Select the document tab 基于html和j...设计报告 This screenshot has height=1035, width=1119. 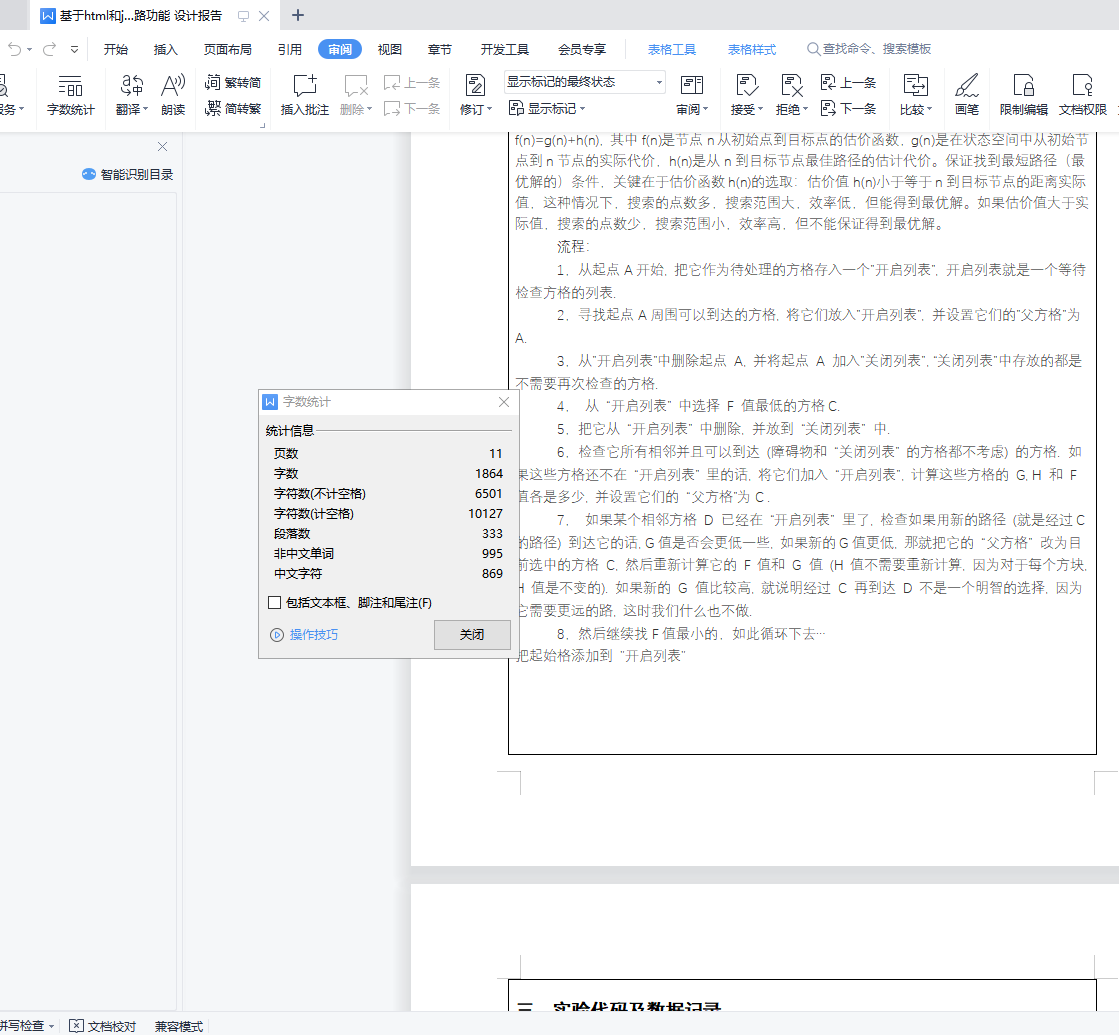(141, 16)
